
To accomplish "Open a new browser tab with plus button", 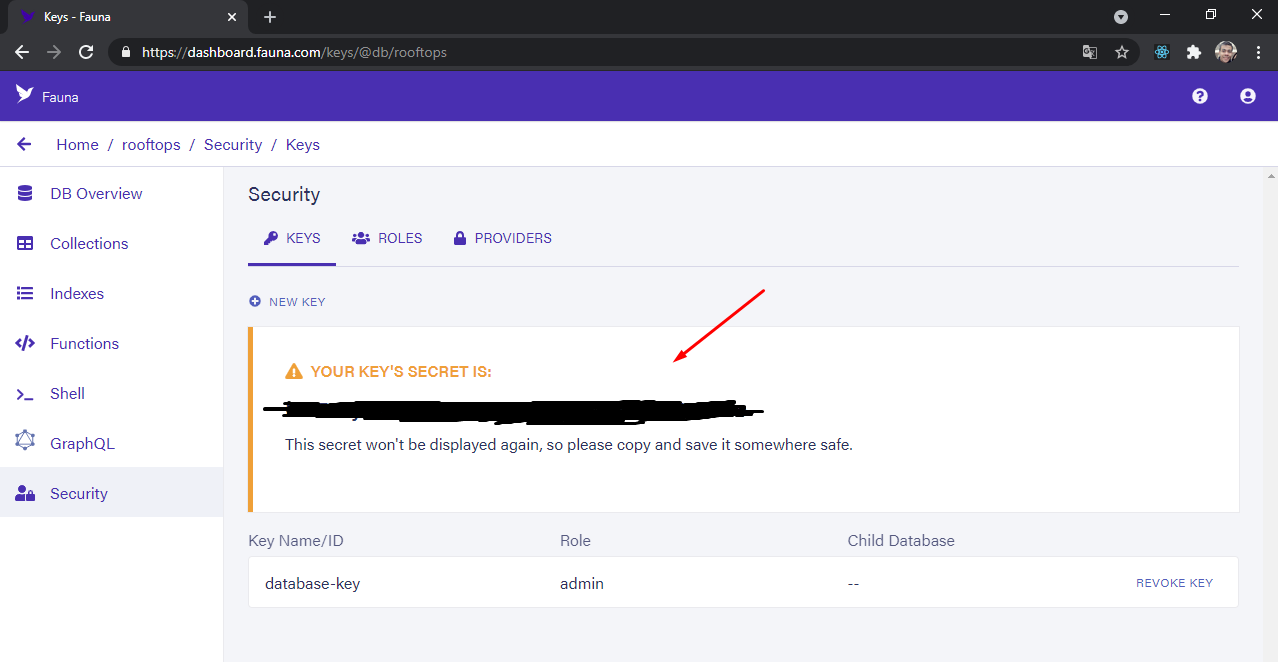I will 270,17.
